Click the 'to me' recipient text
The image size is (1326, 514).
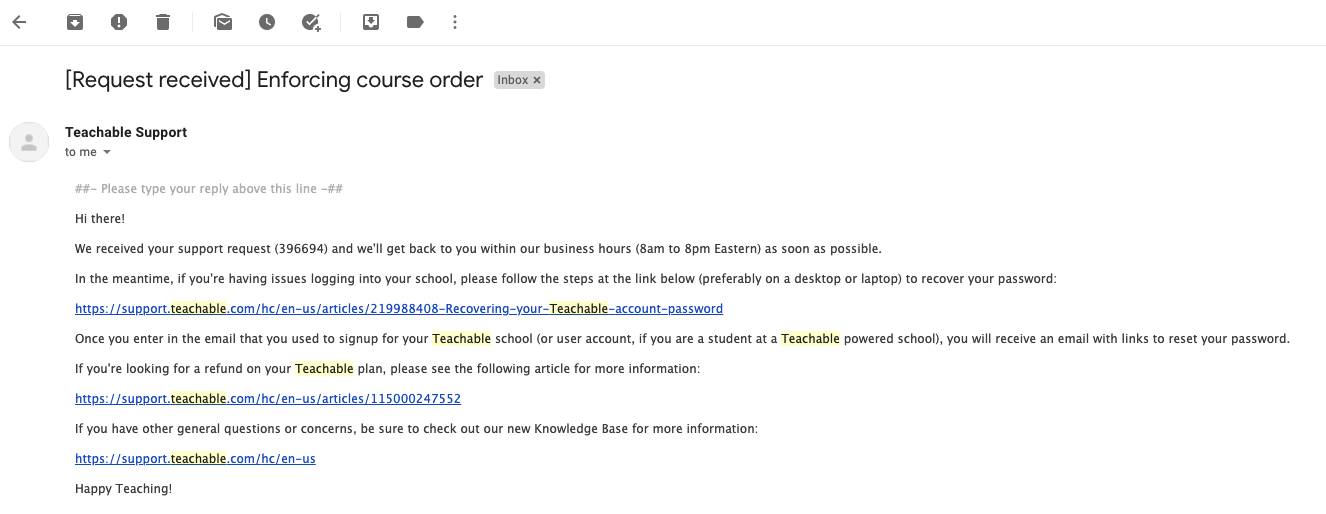(x=81, y=152)
